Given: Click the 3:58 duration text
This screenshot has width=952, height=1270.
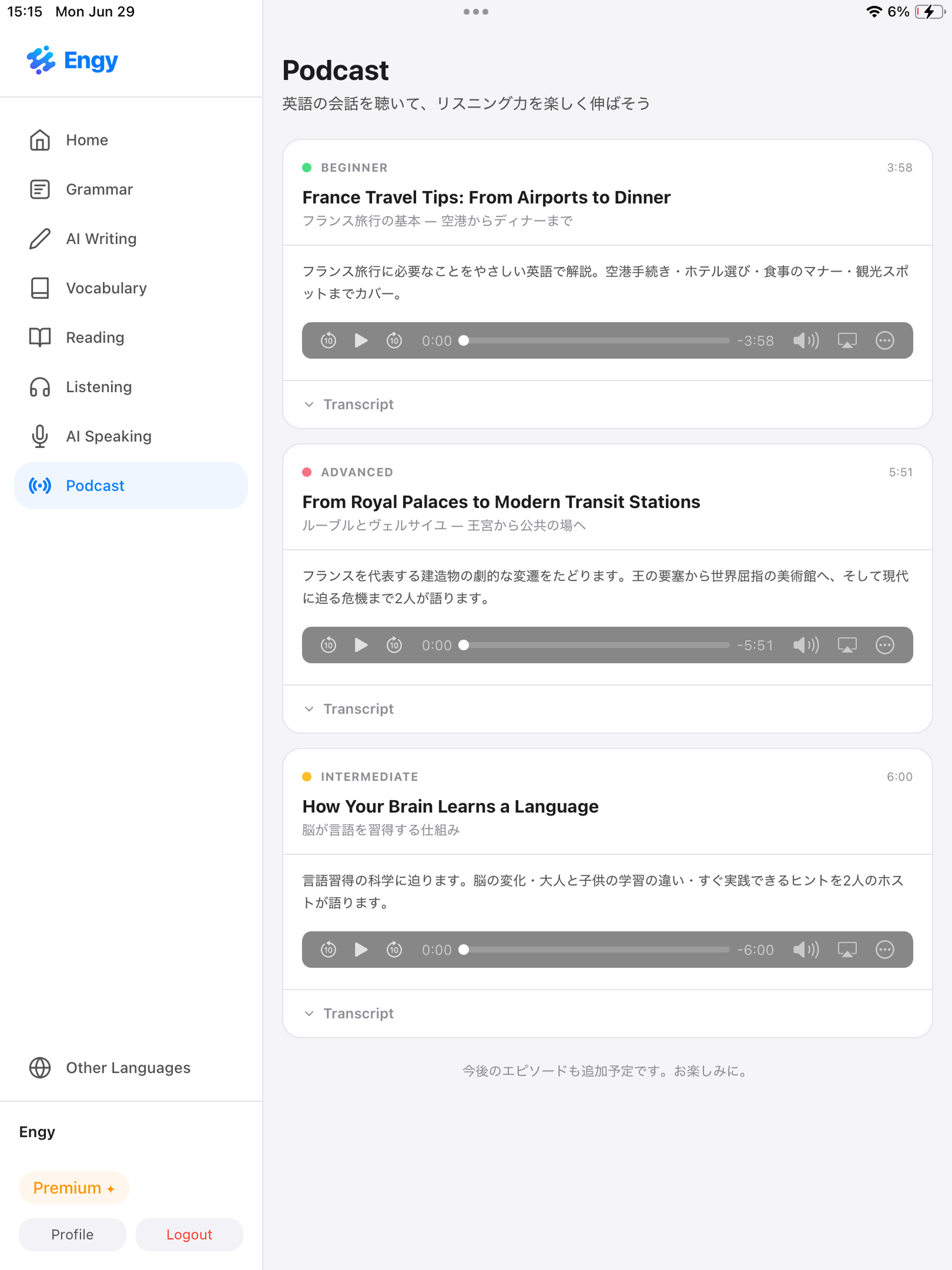Looking at the screenshot, I should pos(899,168).
